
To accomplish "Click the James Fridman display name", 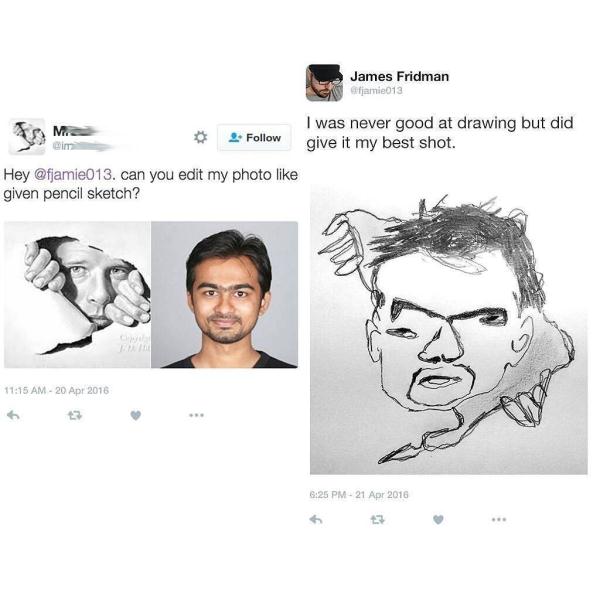I will click(399, 76).
